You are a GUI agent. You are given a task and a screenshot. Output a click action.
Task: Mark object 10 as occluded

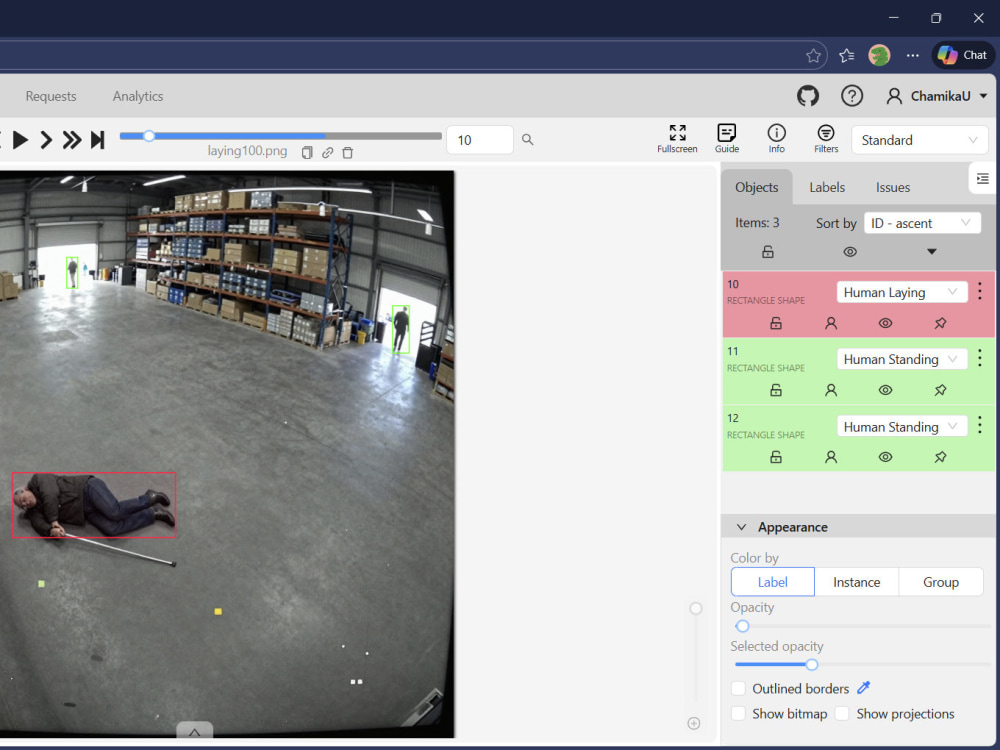click(x=830, y=323)
